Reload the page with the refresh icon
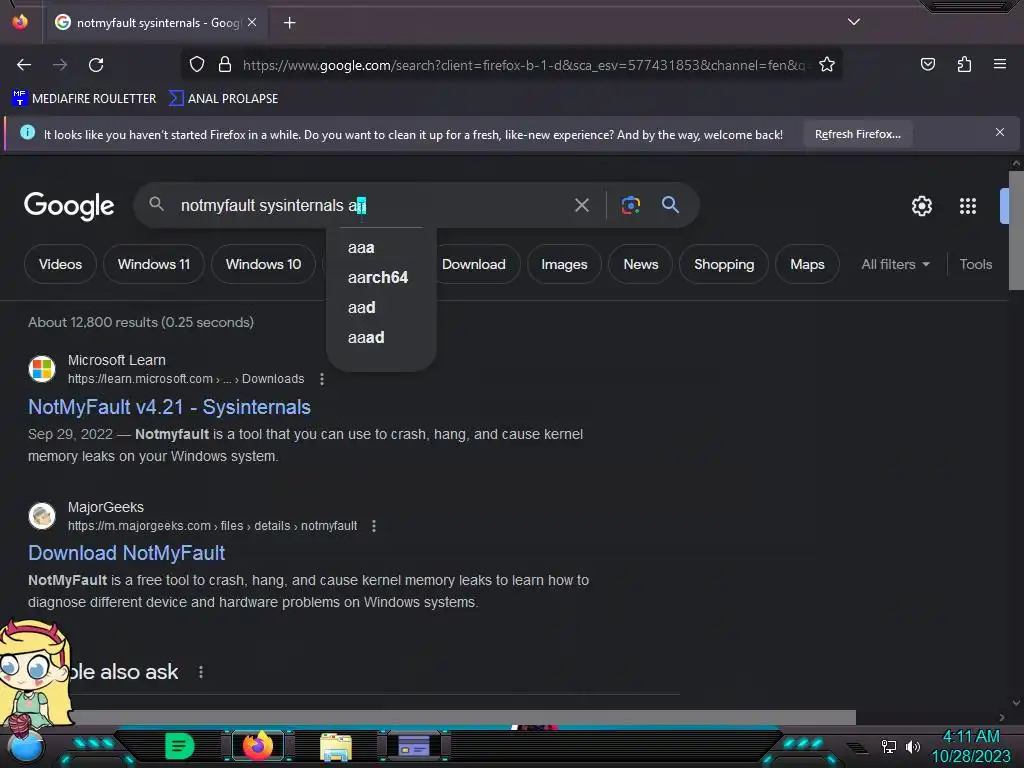The width and height of the screenshot is (1024, 768). [96, 65]
